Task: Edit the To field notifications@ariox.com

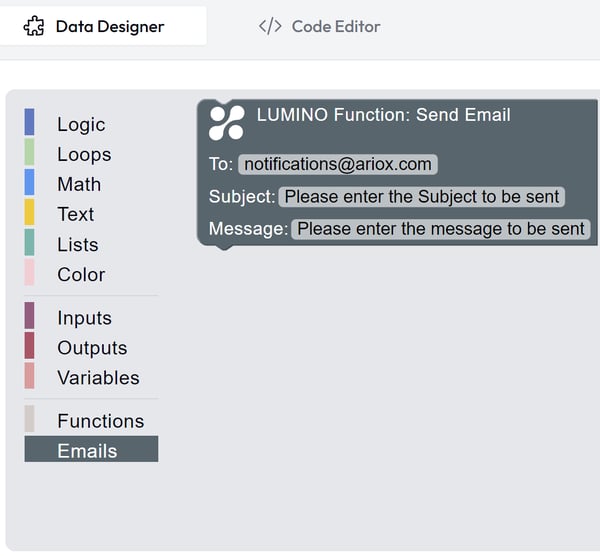Action: click(338, 164)
